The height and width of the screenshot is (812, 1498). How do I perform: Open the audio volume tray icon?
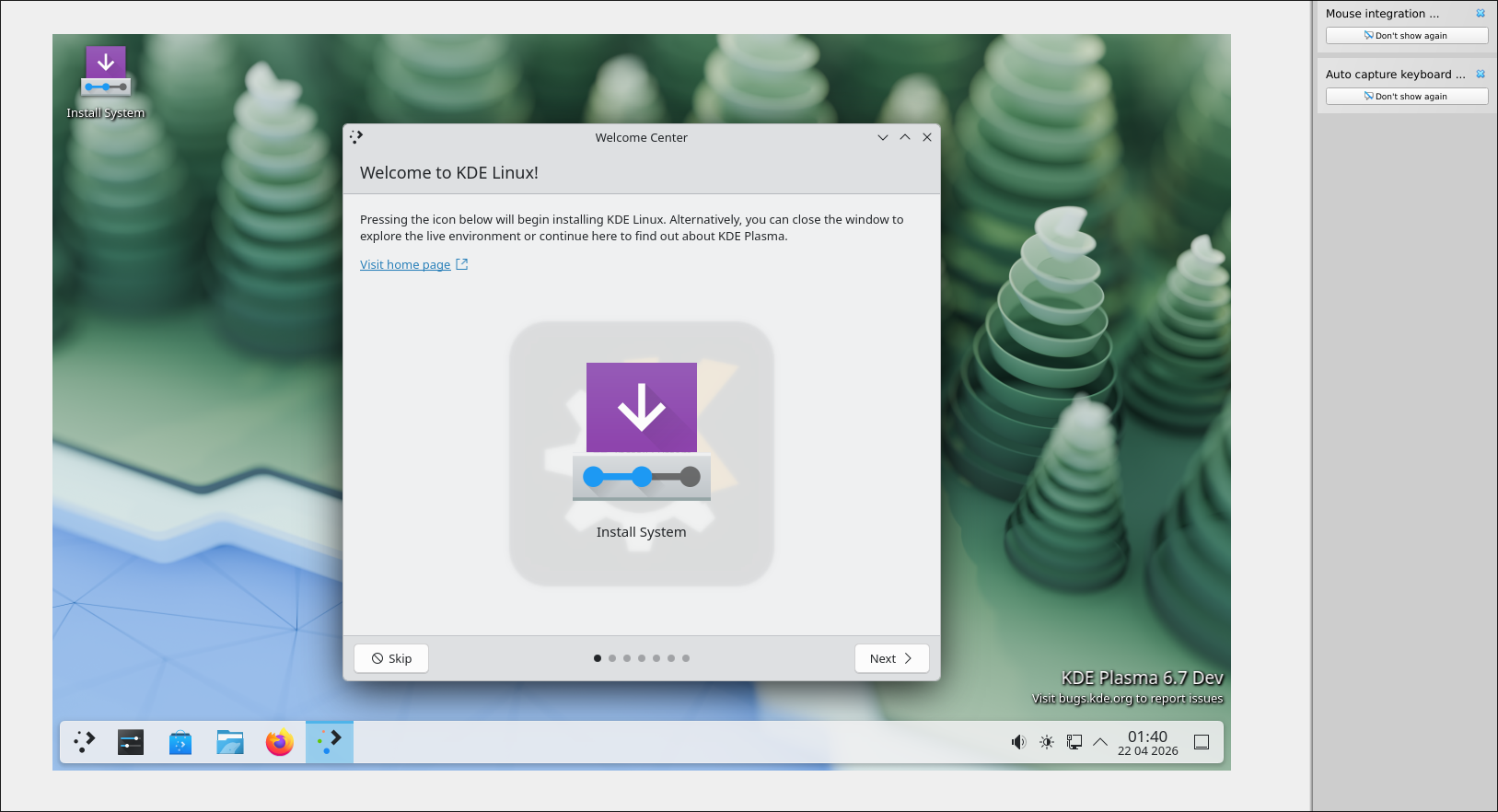coord(1018,742)
